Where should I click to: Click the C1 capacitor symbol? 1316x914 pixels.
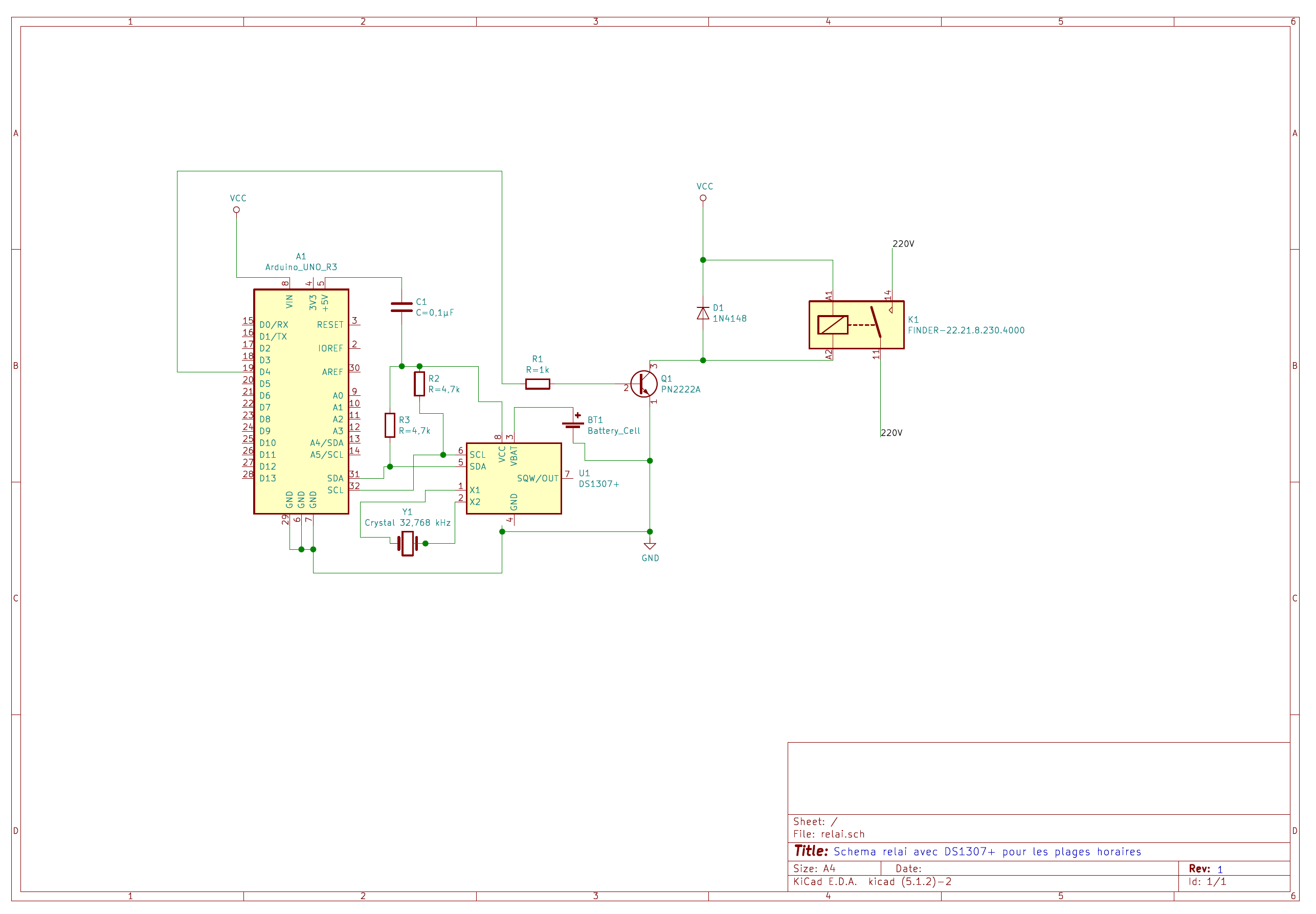[x=402, y=307]
